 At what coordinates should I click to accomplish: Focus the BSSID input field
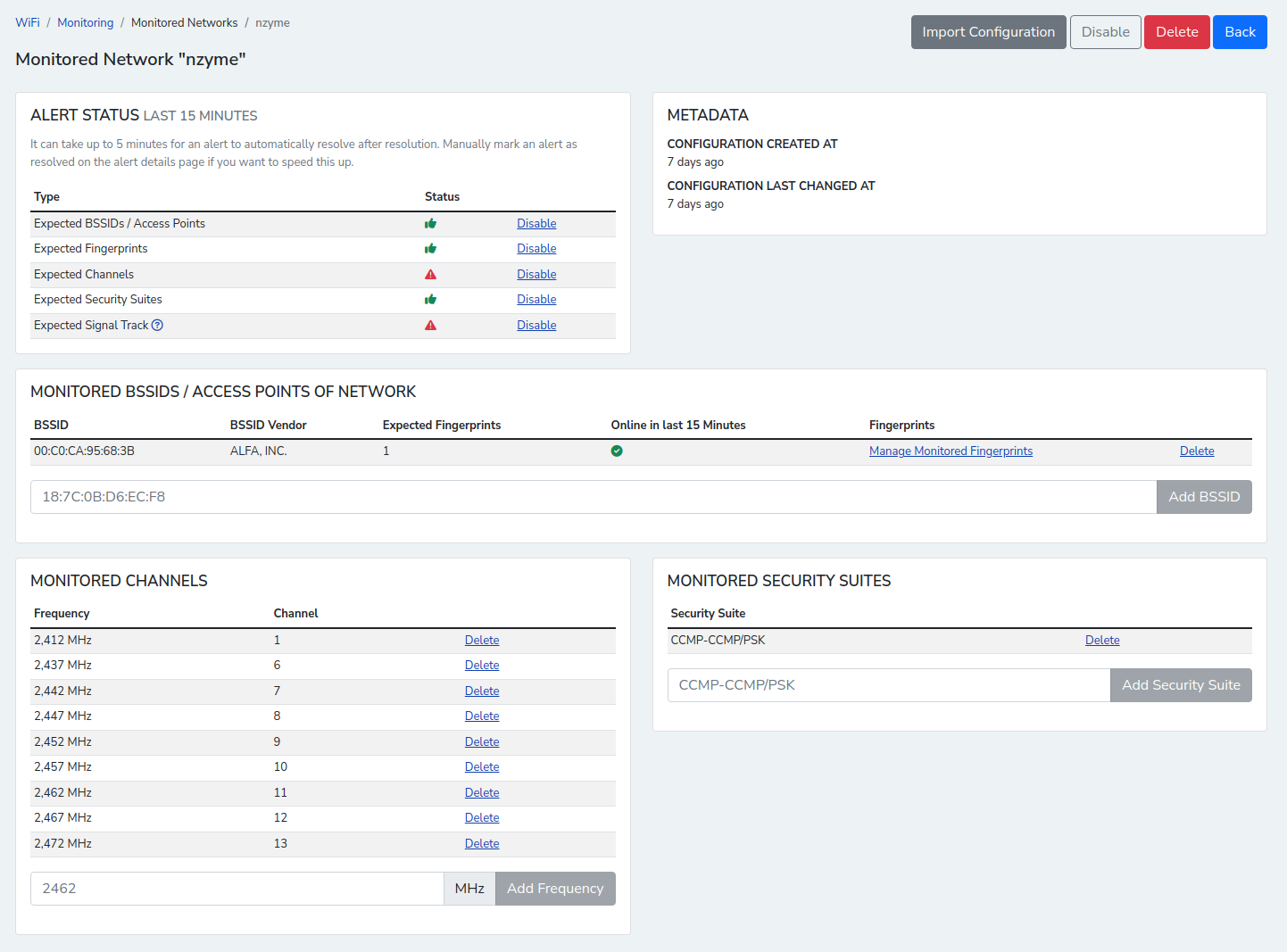pos(594,497)
